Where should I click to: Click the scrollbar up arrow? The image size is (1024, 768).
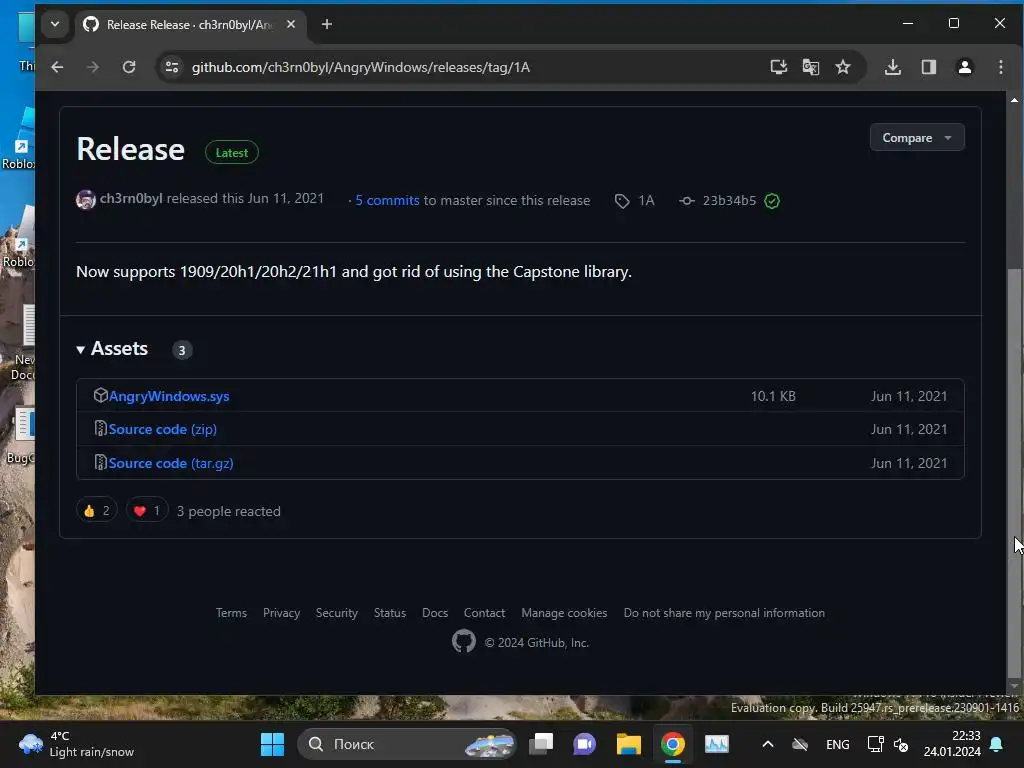pyautogui.click(x=1014, y=100)
